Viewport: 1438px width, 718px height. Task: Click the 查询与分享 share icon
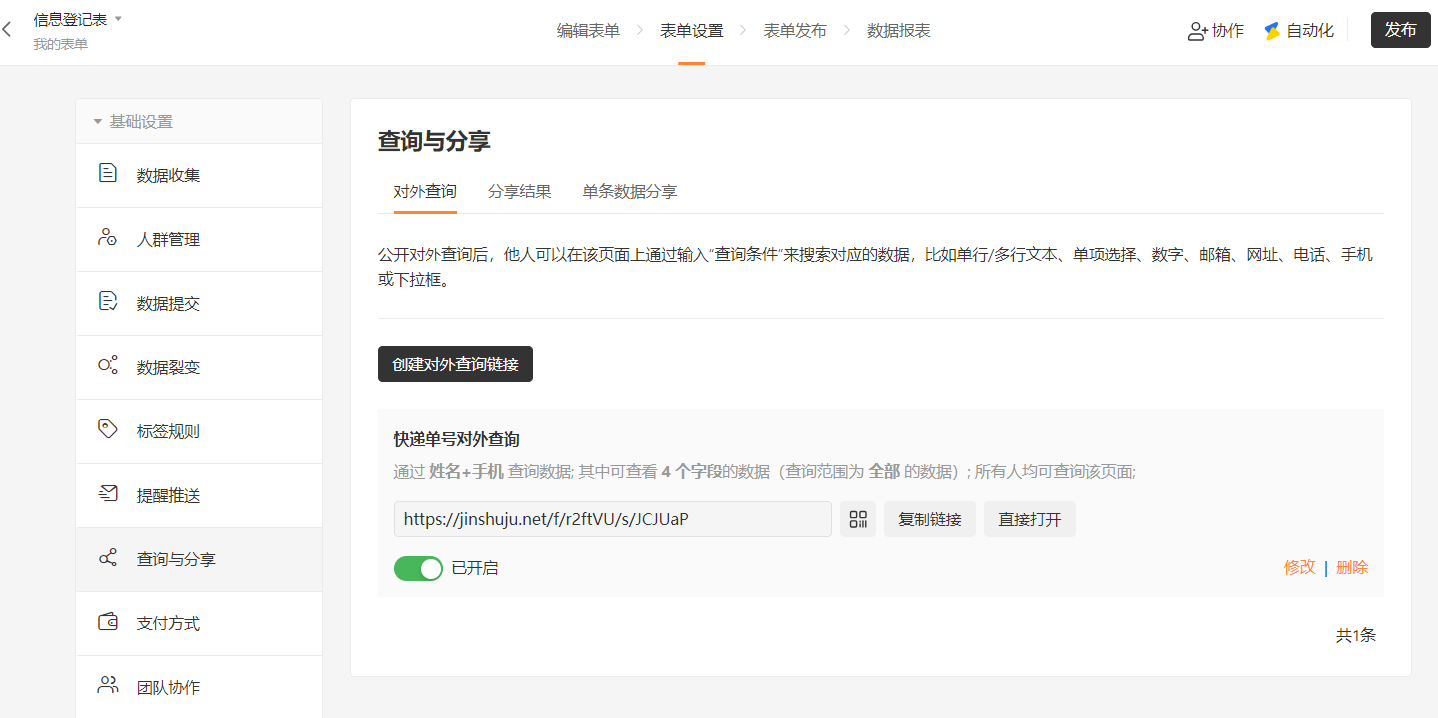coord(107,558)
